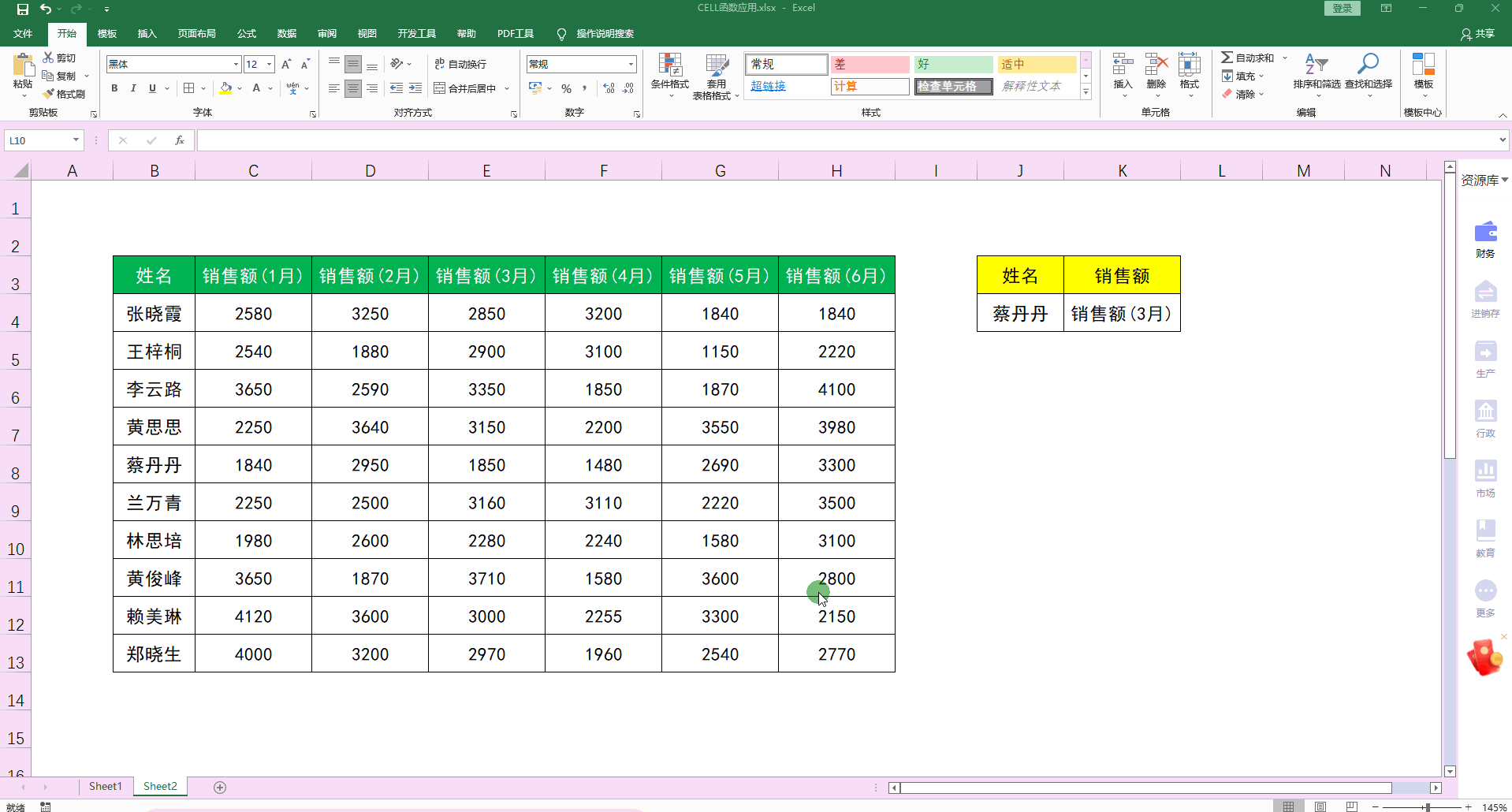Click the Paste clipboard icon
The height and width of the screenshot is (812, 1512).
point(23,65)
